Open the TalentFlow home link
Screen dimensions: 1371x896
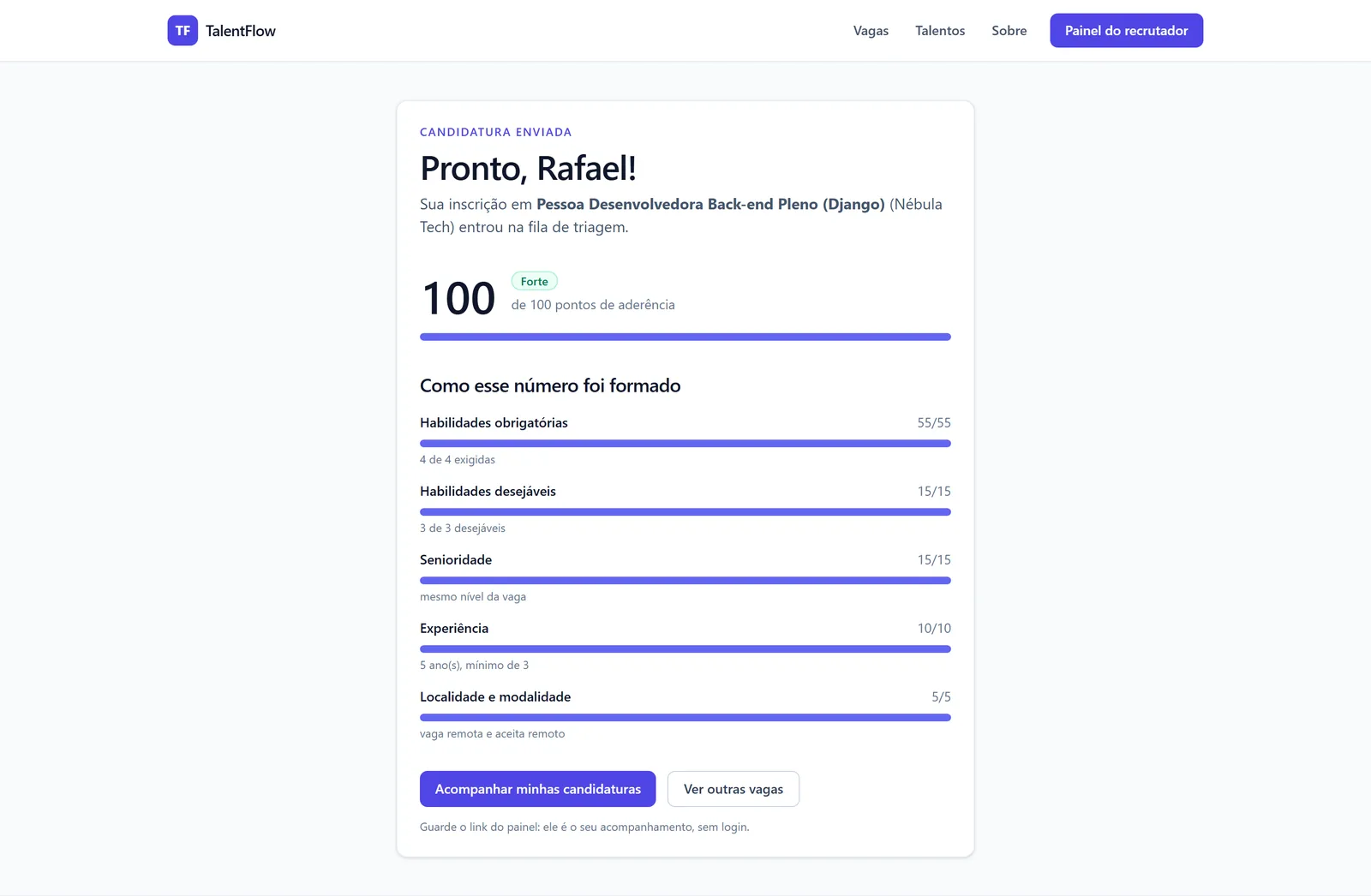[x=222, y=31]
